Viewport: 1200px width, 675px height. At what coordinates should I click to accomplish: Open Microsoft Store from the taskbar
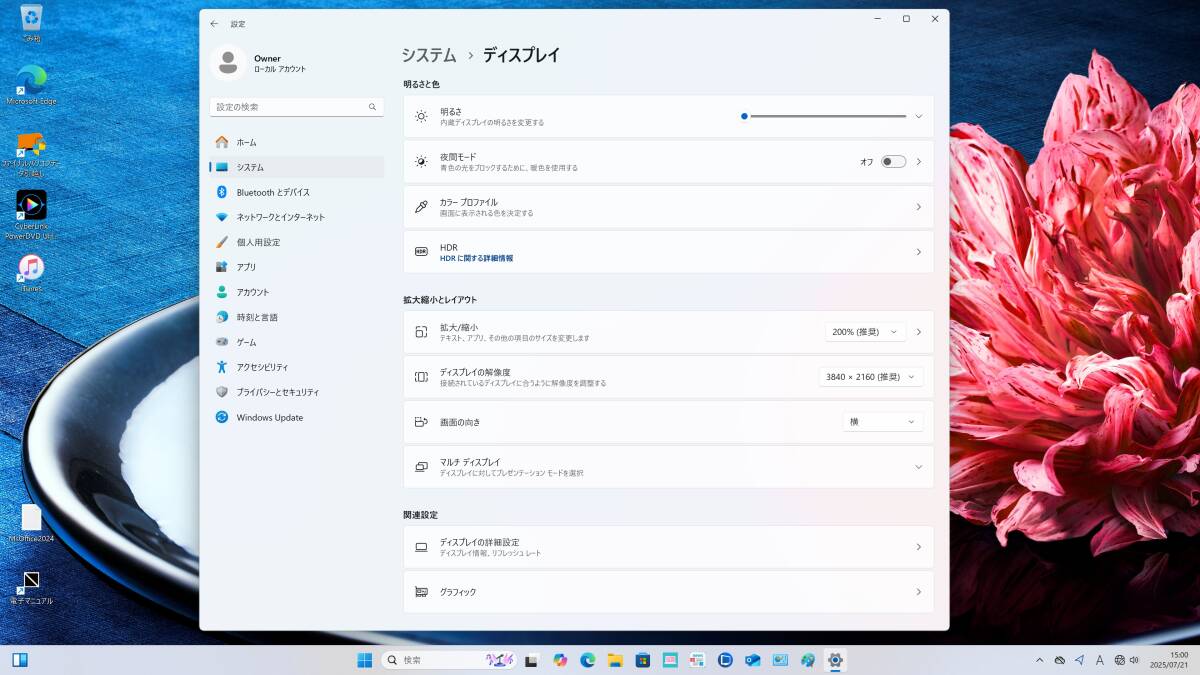[x=643, y=660]
